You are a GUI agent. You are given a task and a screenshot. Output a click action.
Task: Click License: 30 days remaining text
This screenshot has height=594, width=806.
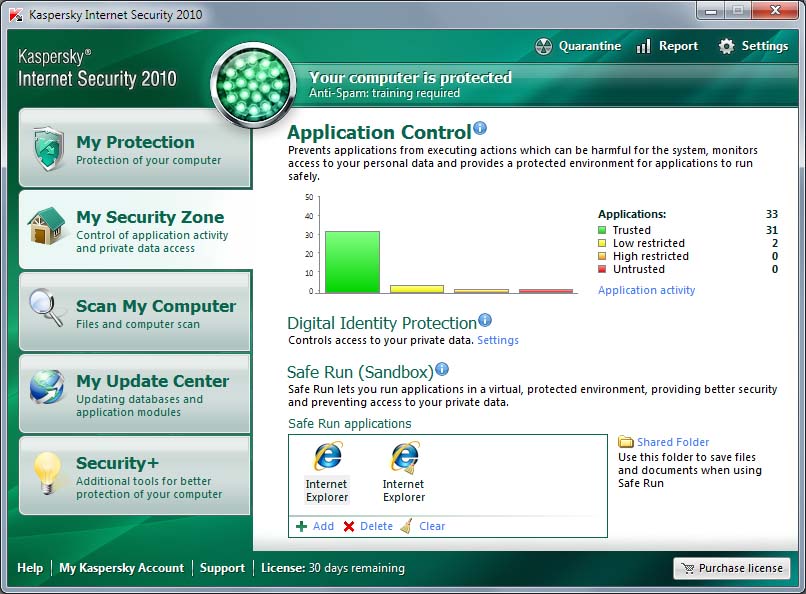(x=333, y=568)
